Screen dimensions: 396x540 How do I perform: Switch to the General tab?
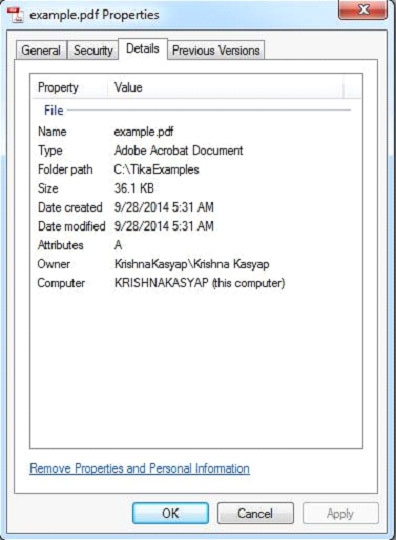pos(41,51)
